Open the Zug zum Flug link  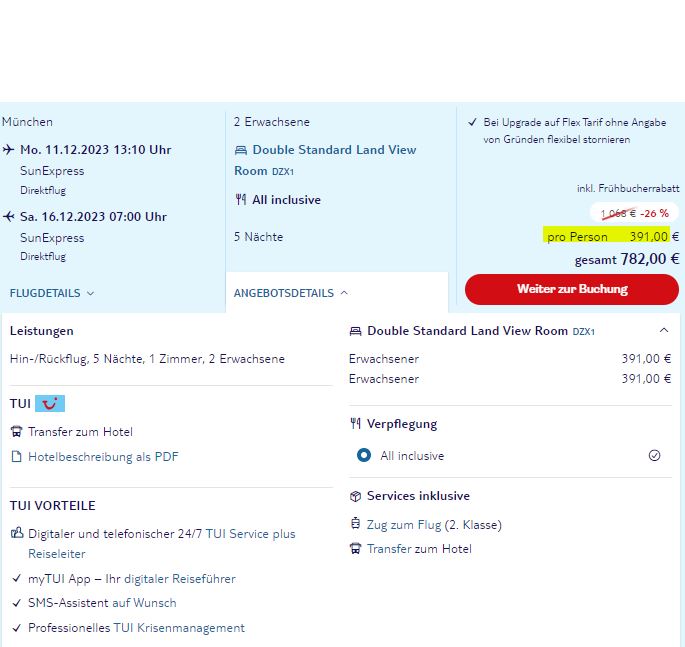pyautogui.click(x=404, y=525)
